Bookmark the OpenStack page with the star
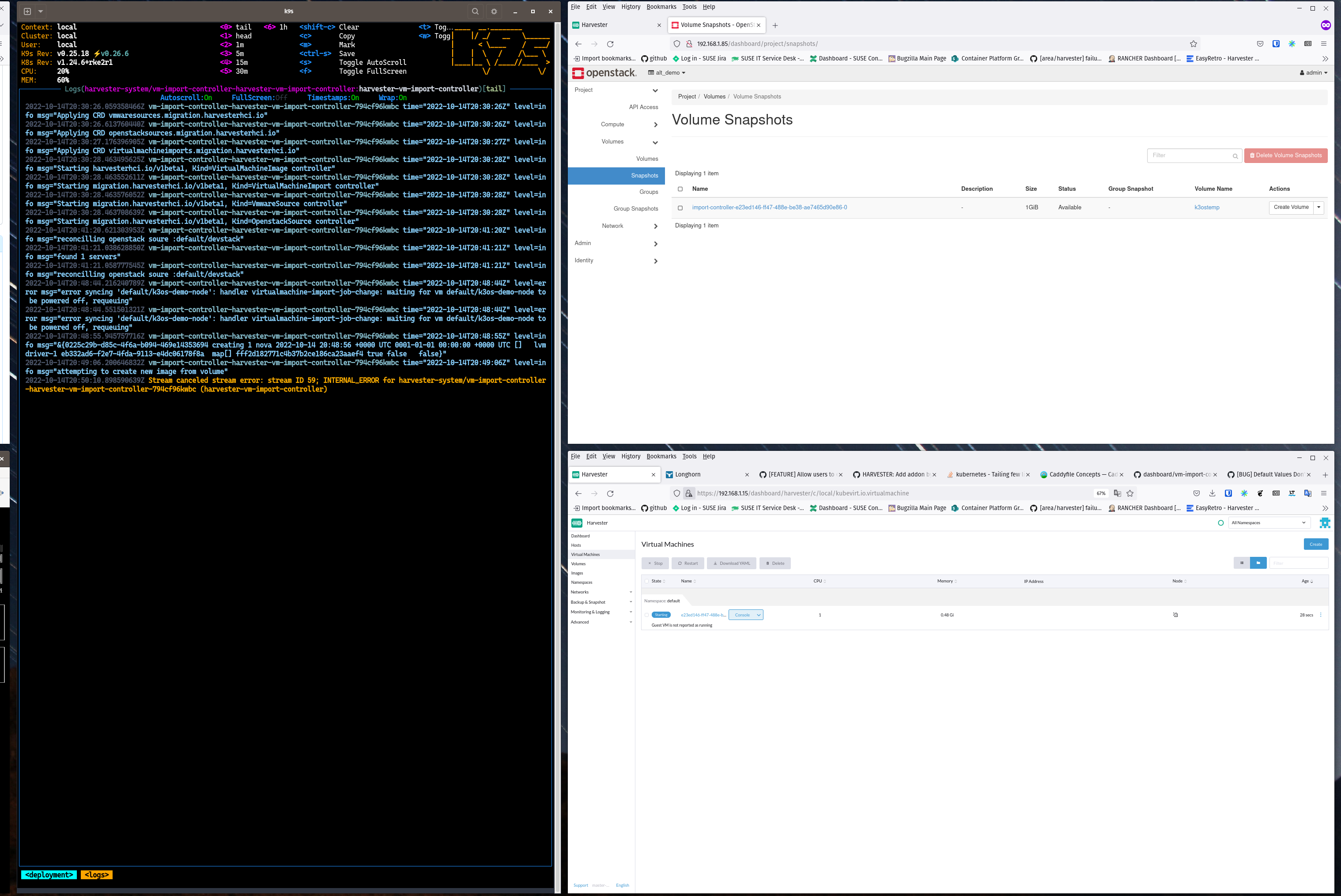 [1193, 44]
